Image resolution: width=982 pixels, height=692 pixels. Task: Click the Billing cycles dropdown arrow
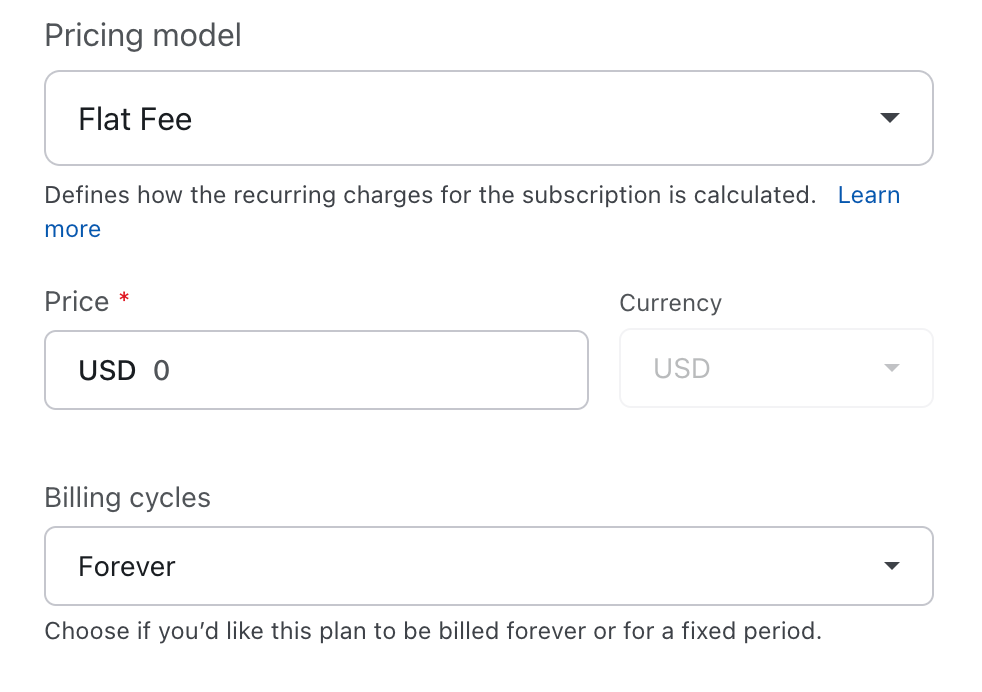click(891, 566)
